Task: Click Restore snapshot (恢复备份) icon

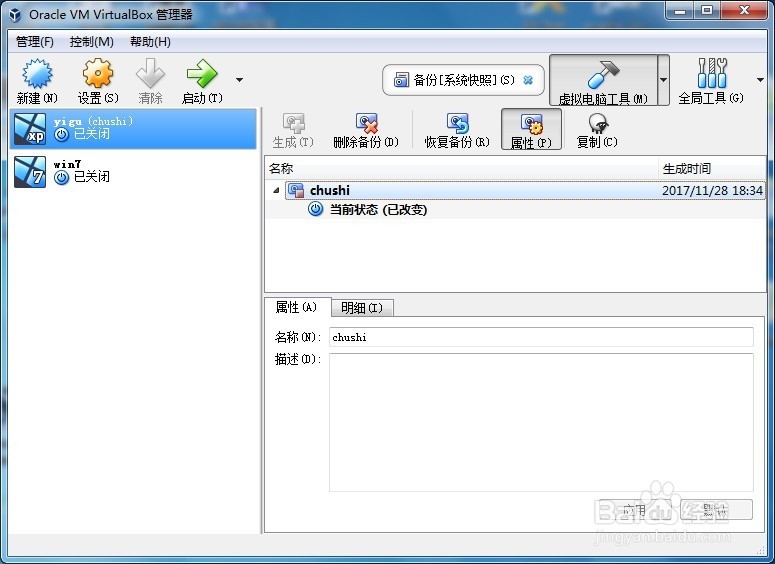Action: pos(457,123)
